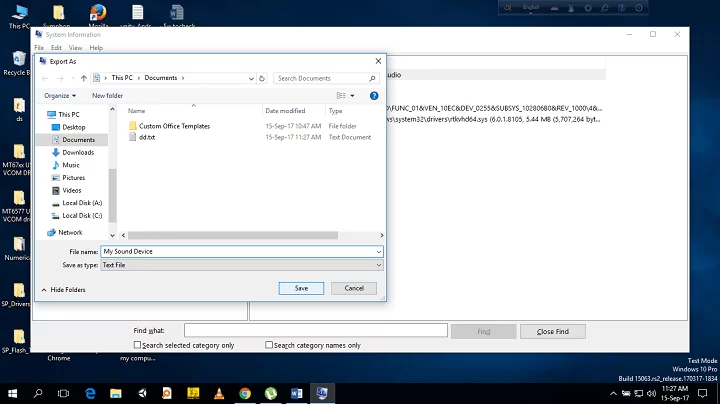
Task: Launch Microsoft Edge from taskbar
Action: [x=90, y=393]
